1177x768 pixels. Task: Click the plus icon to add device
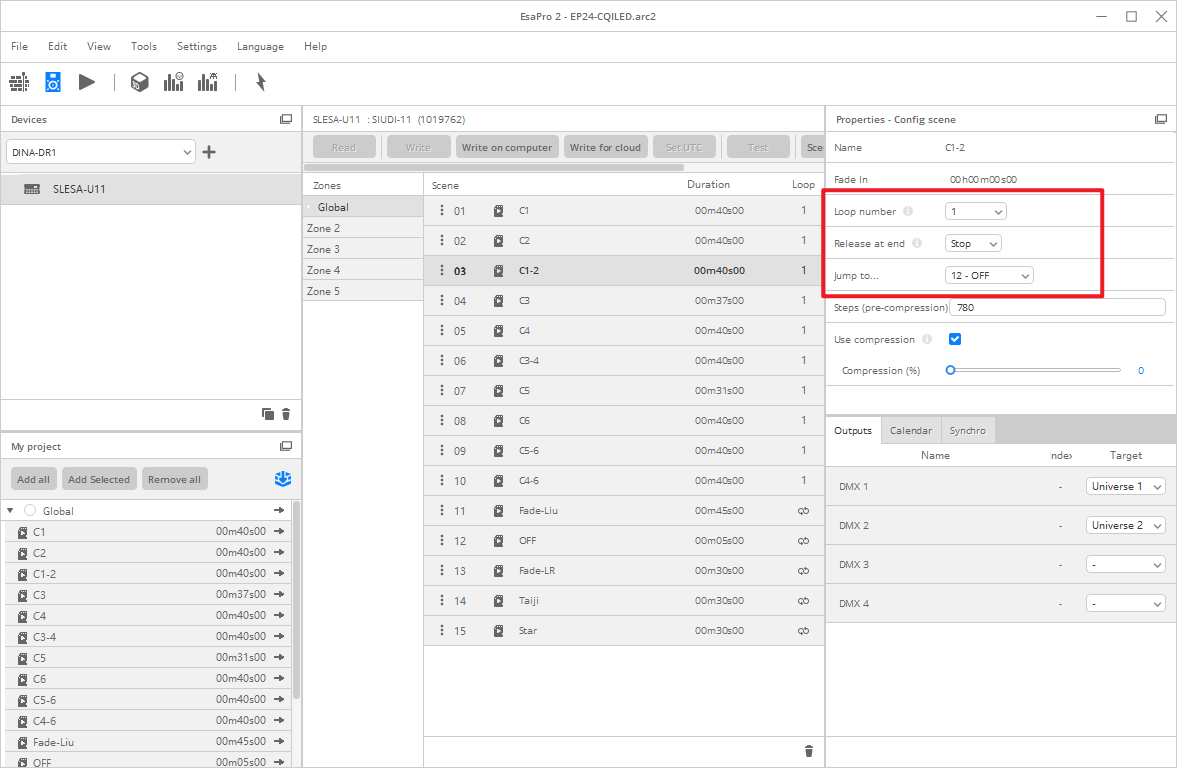click(209, 152)
